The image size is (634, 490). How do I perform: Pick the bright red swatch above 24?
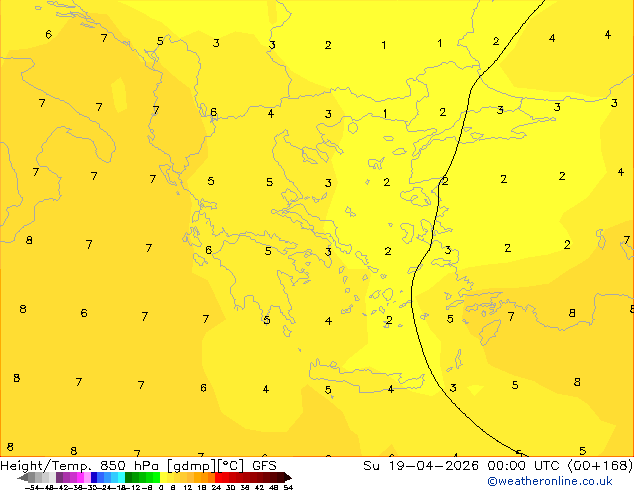219,477
